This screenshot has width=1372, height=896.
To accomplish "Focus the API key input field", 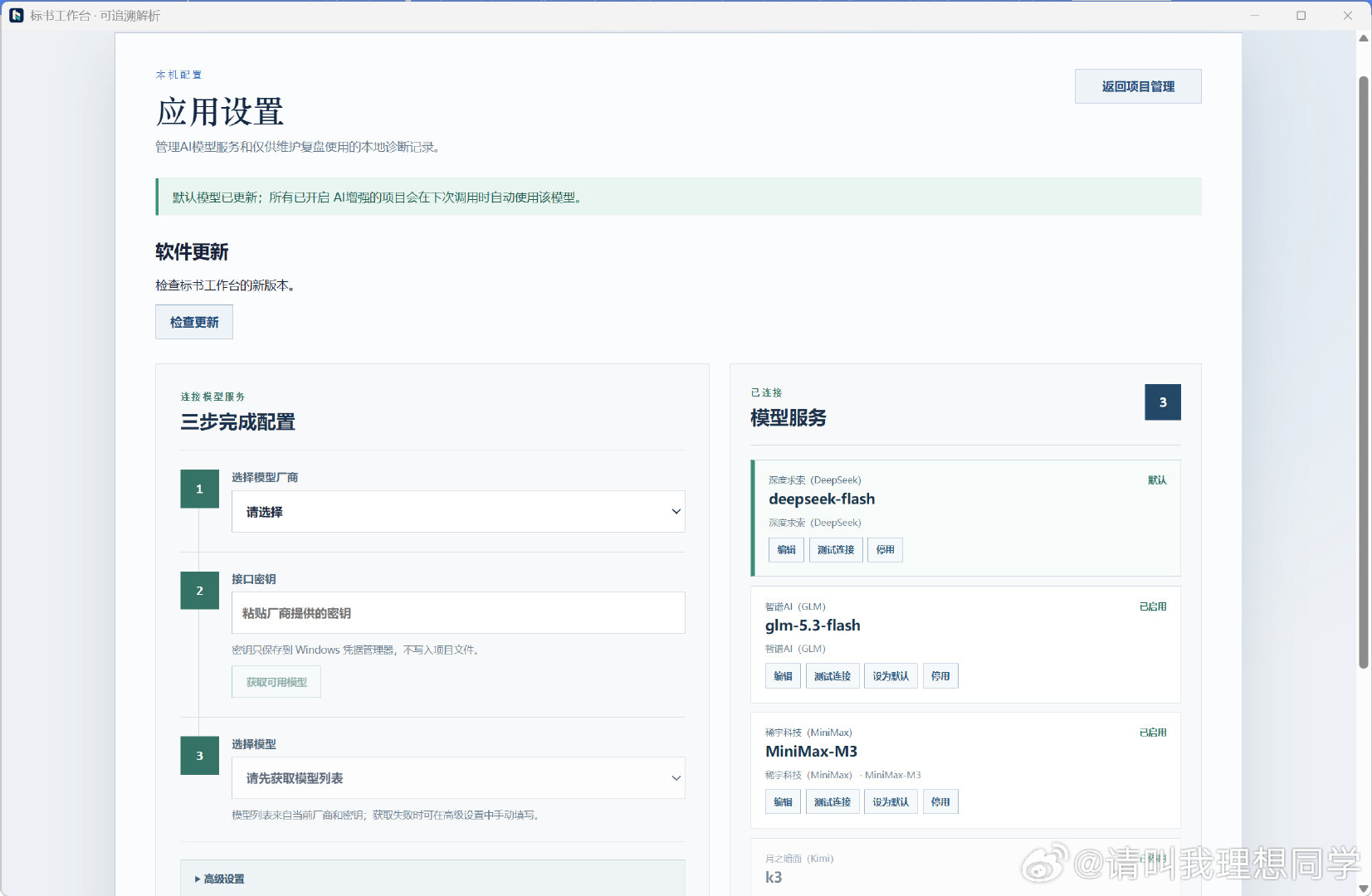I will click(x=458, y=613).
